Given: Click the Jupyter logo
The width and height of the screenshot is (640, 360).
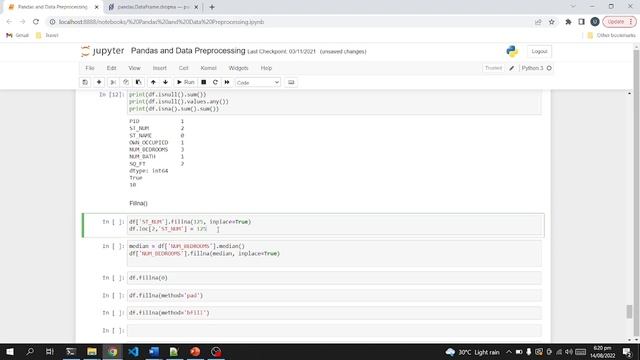Looking at the screenshot, I should [102, 51].
